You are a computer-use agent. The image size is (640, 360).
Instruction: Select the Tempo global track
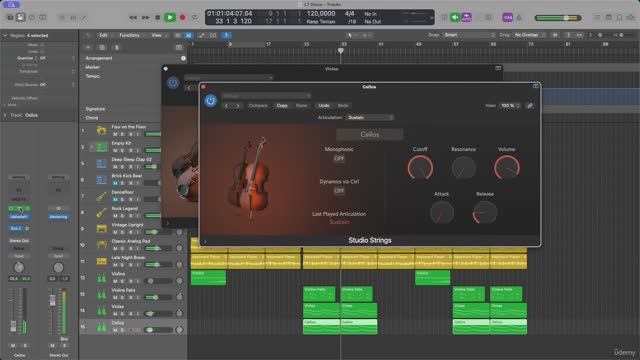tap(93, 76)
